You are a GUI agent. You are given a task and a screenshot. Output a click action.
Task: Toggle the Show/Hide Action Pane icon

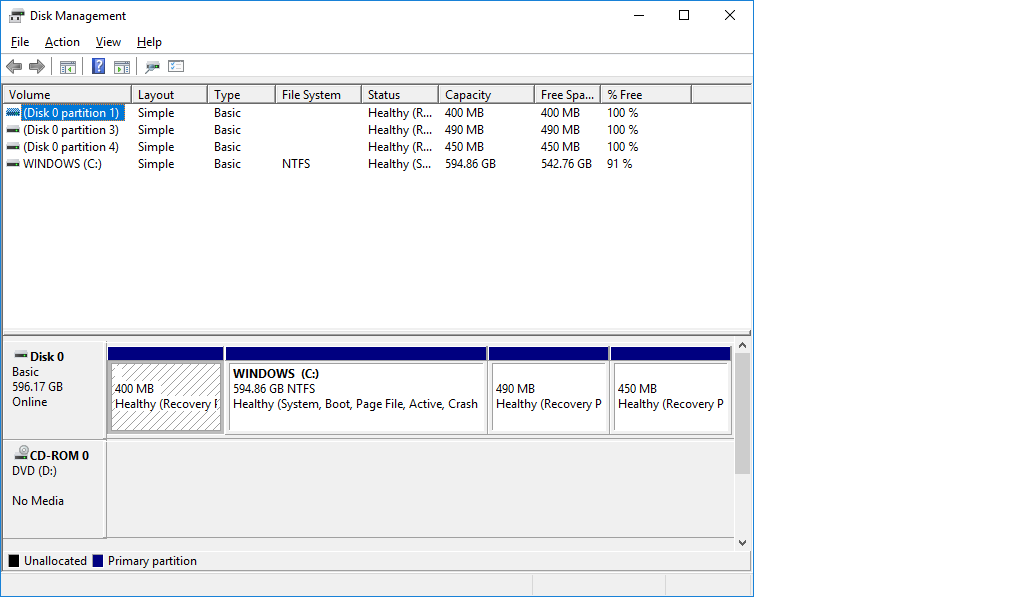click(x=122, y=67)
